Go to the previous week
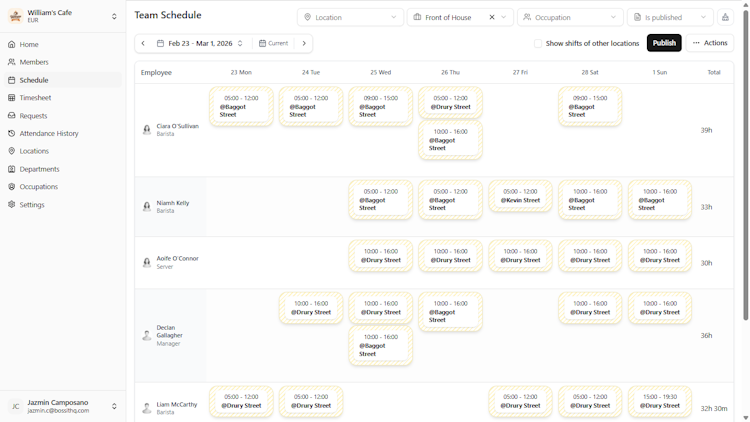This screenshot has height=422, width=750. click(x=143, y=44)
